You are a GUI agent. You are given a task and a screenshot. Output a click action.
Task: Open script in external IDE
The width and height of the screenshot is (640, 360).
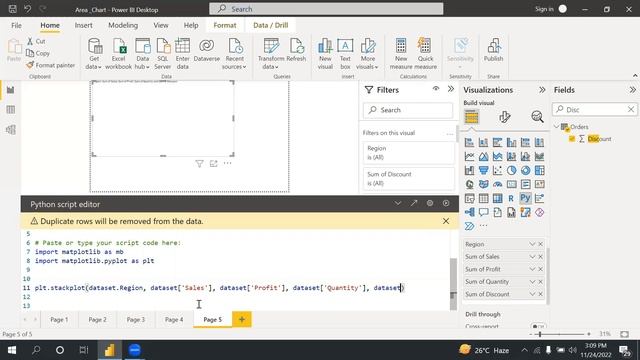(414, 203)
